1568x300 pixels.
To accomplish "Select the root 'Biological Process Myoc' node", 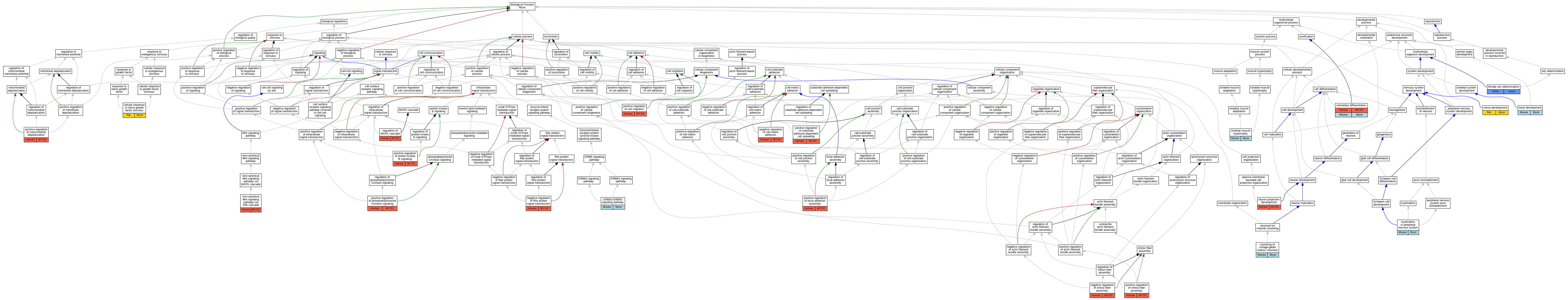I will pos(522,6).
